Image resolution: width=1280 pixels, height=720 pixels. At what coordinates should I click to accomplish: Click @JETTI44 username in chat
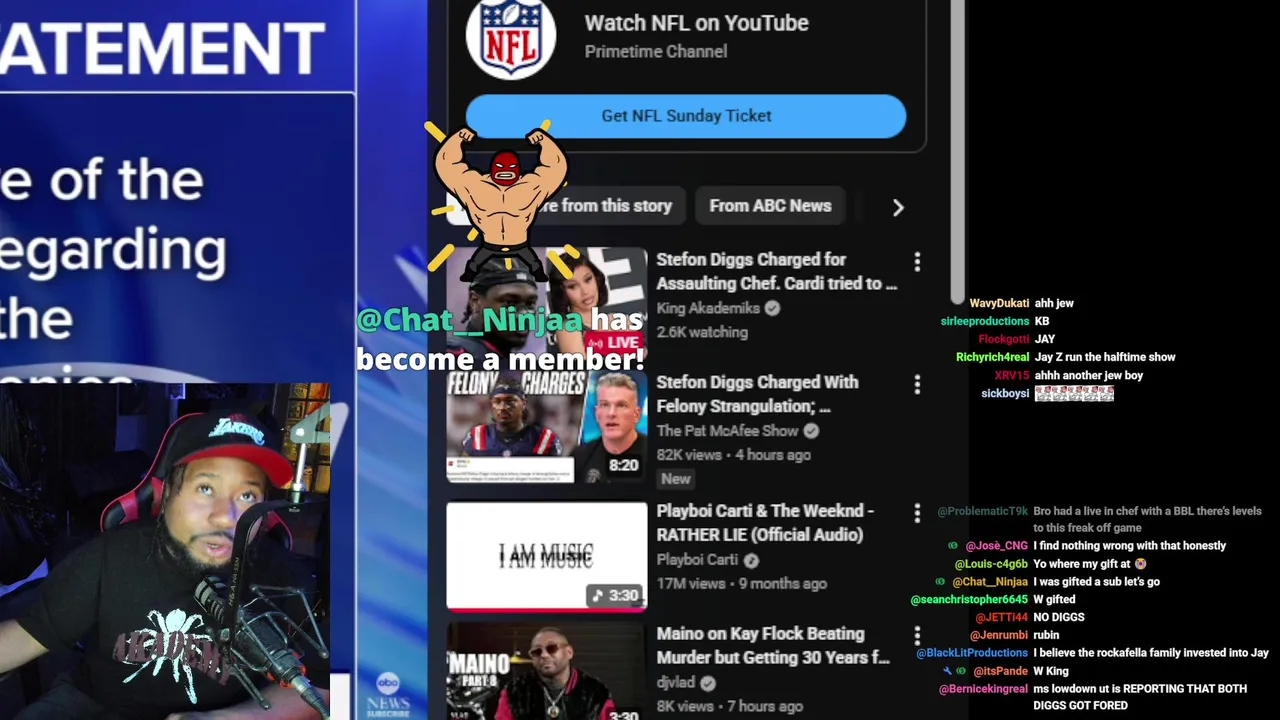1001,618
